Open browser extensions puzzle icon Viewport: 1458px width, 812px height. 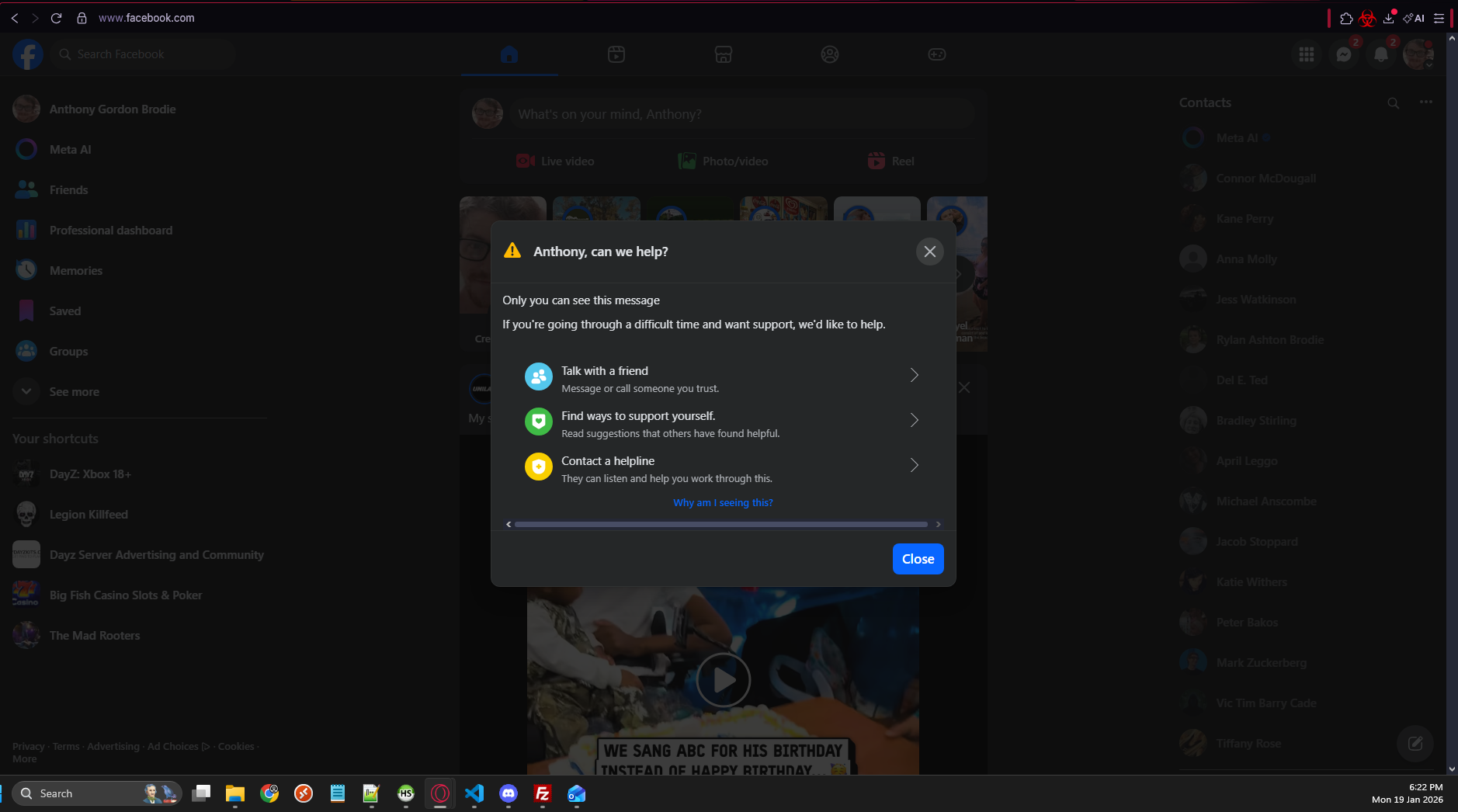[x=1347, y=18]
